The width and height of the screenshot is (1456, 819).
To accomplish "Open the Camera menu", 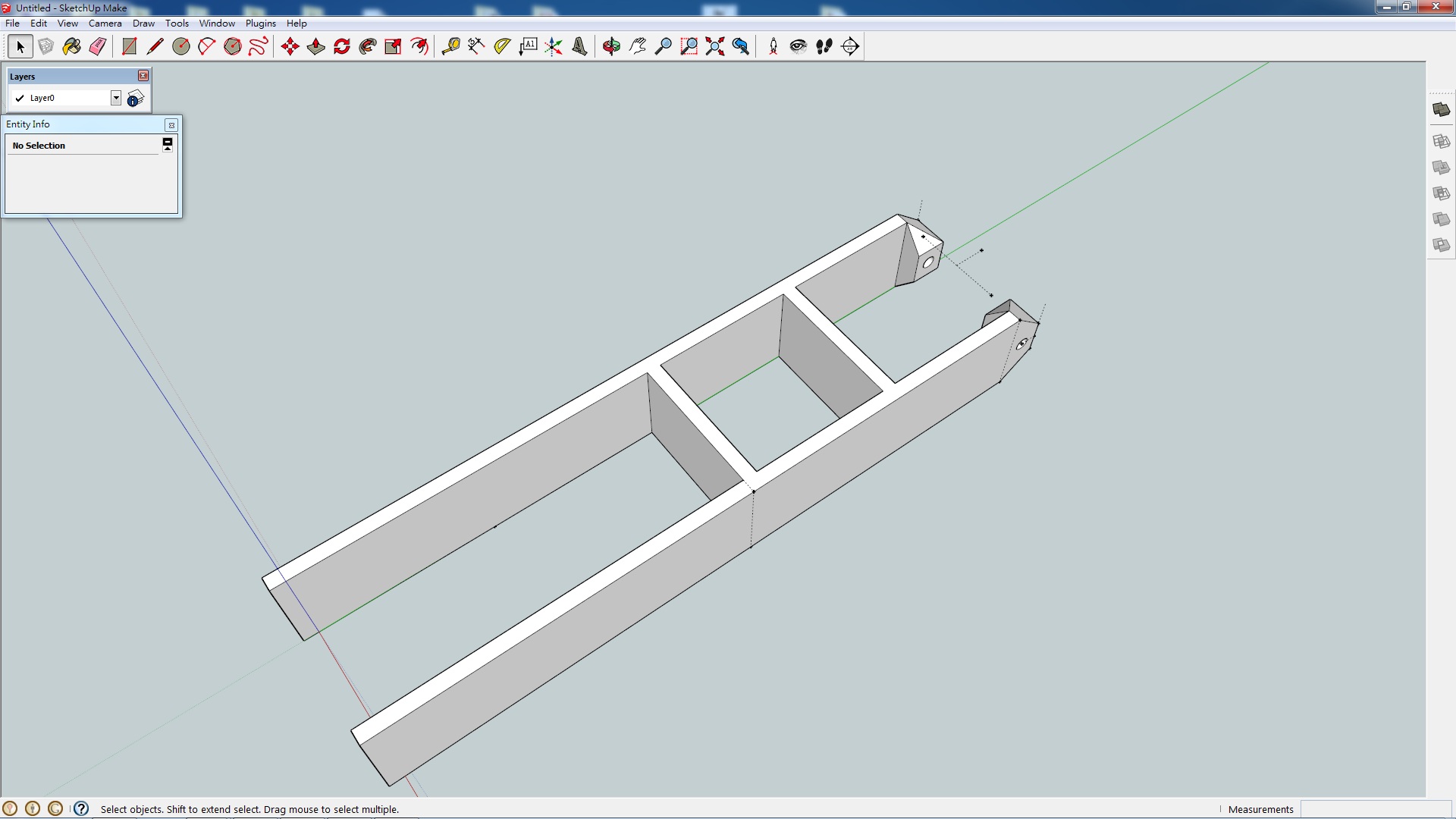I will (105, 24).
